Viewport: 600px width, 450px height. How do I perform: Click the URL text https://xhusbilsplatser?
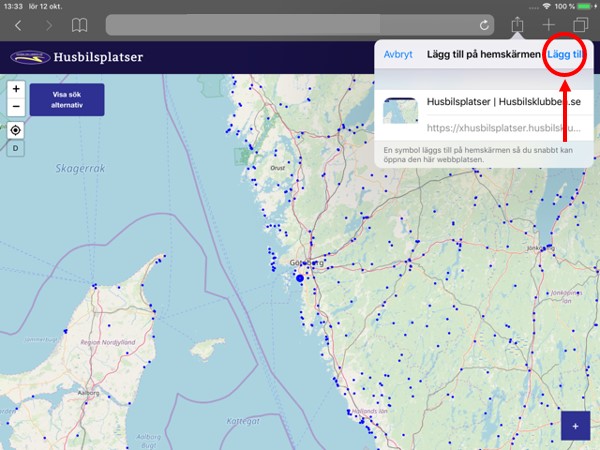click(x=504, y=127)
